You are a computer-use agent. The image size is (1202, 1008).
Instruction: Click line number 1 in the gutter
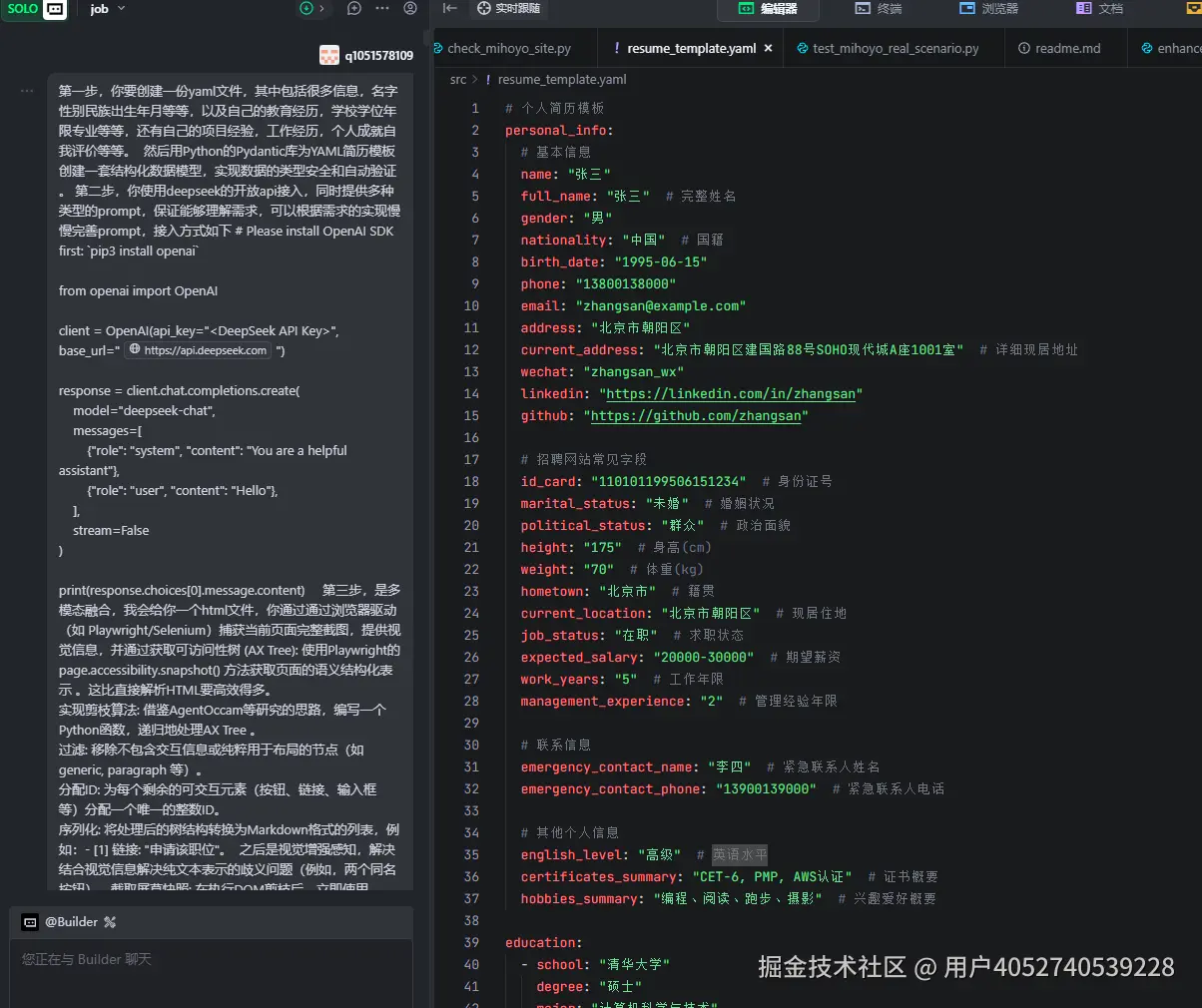coord(475,108)
